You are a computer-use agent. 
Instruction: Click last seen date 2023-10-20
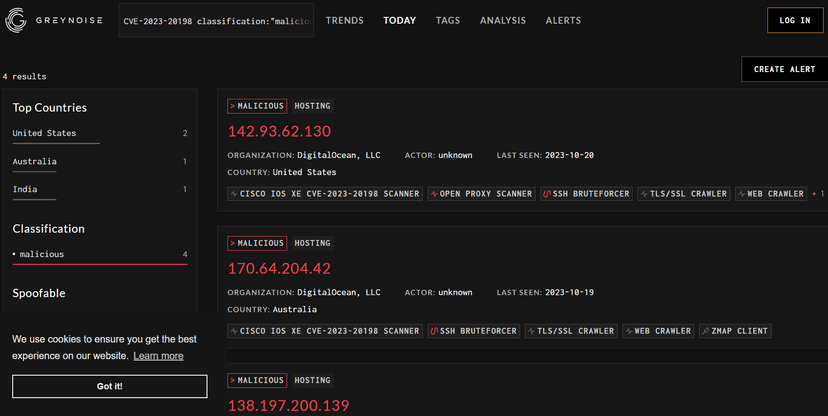click(569, 155)
